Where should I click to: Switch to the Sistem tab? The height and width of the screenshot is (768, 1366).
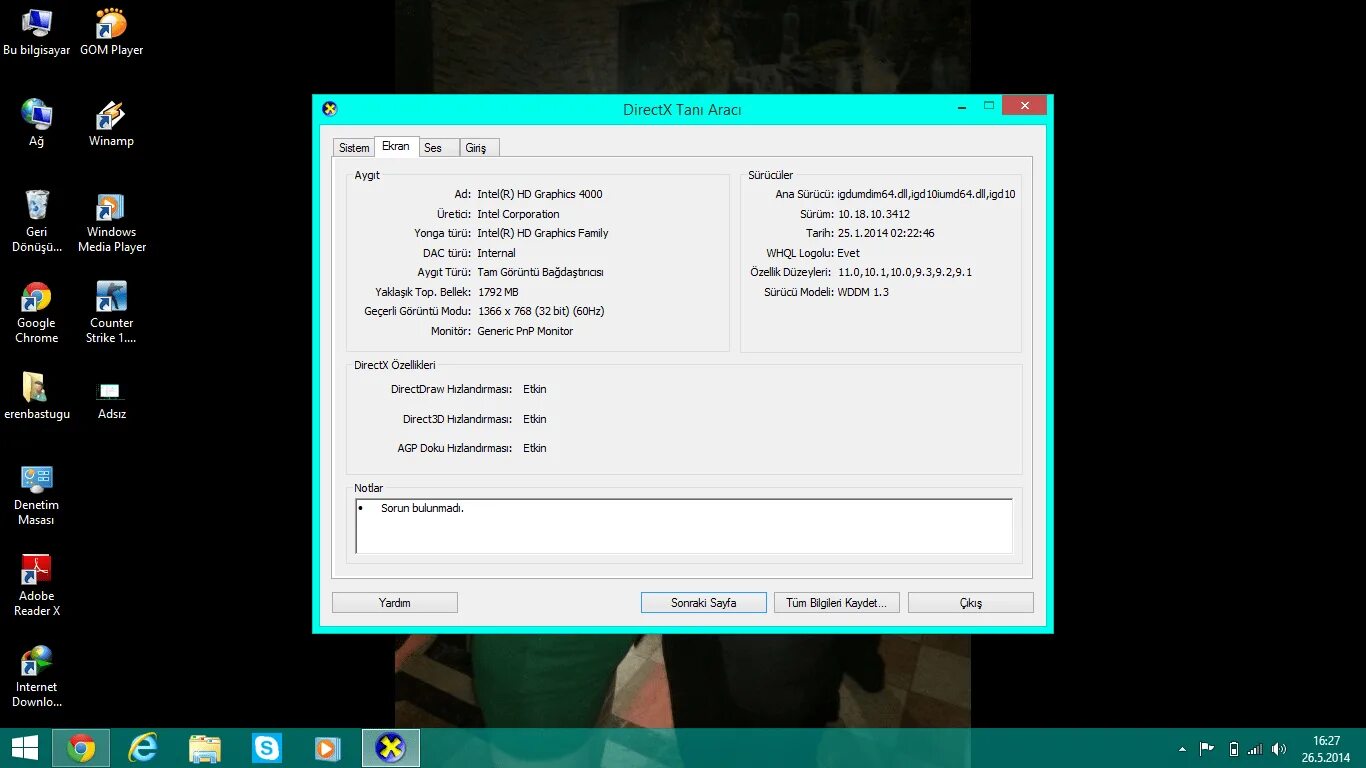(354, 147)
